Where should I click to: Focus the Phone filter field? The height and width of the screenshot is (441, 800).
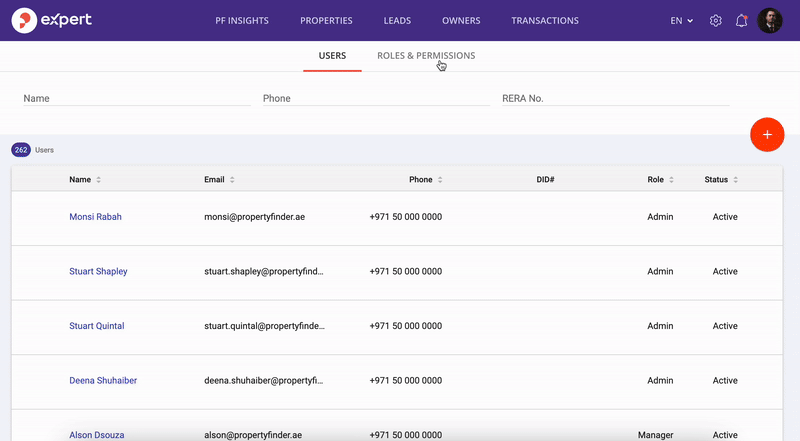coord(376,99)
